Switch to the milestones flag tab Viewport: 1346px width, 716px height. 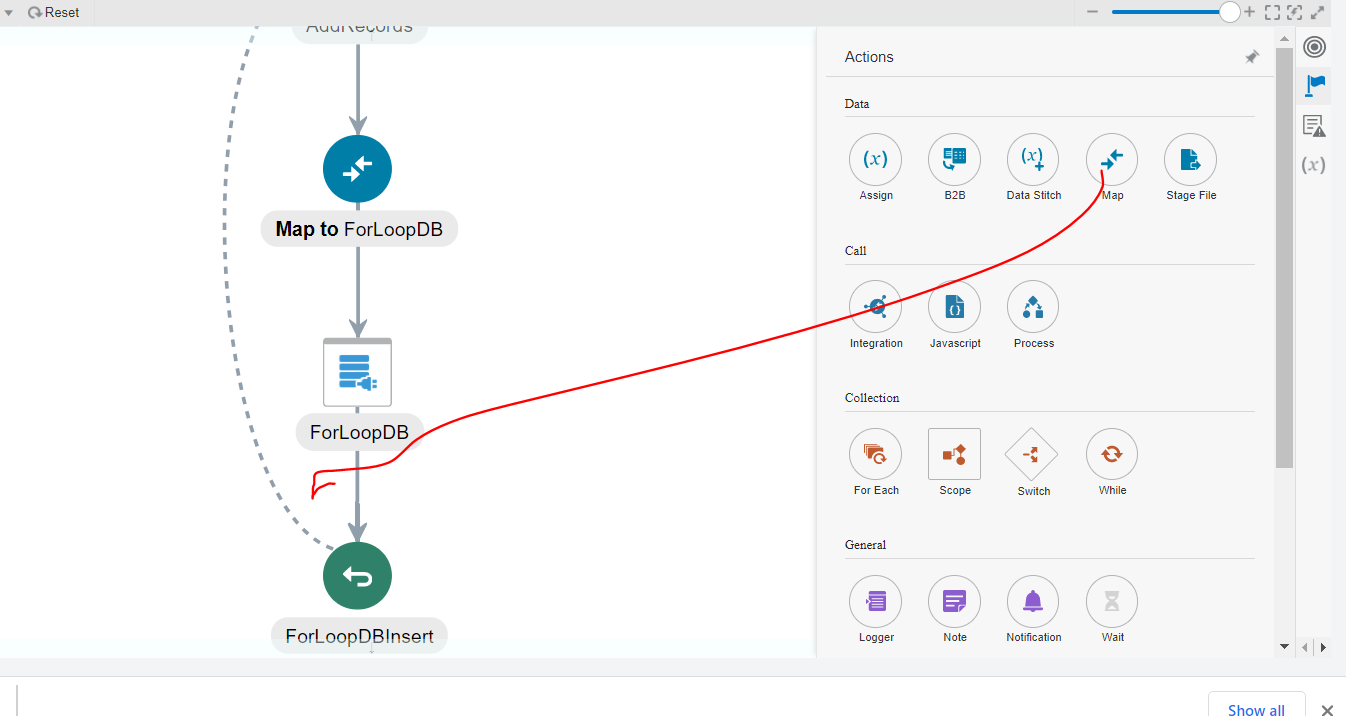pos(1313,86)
